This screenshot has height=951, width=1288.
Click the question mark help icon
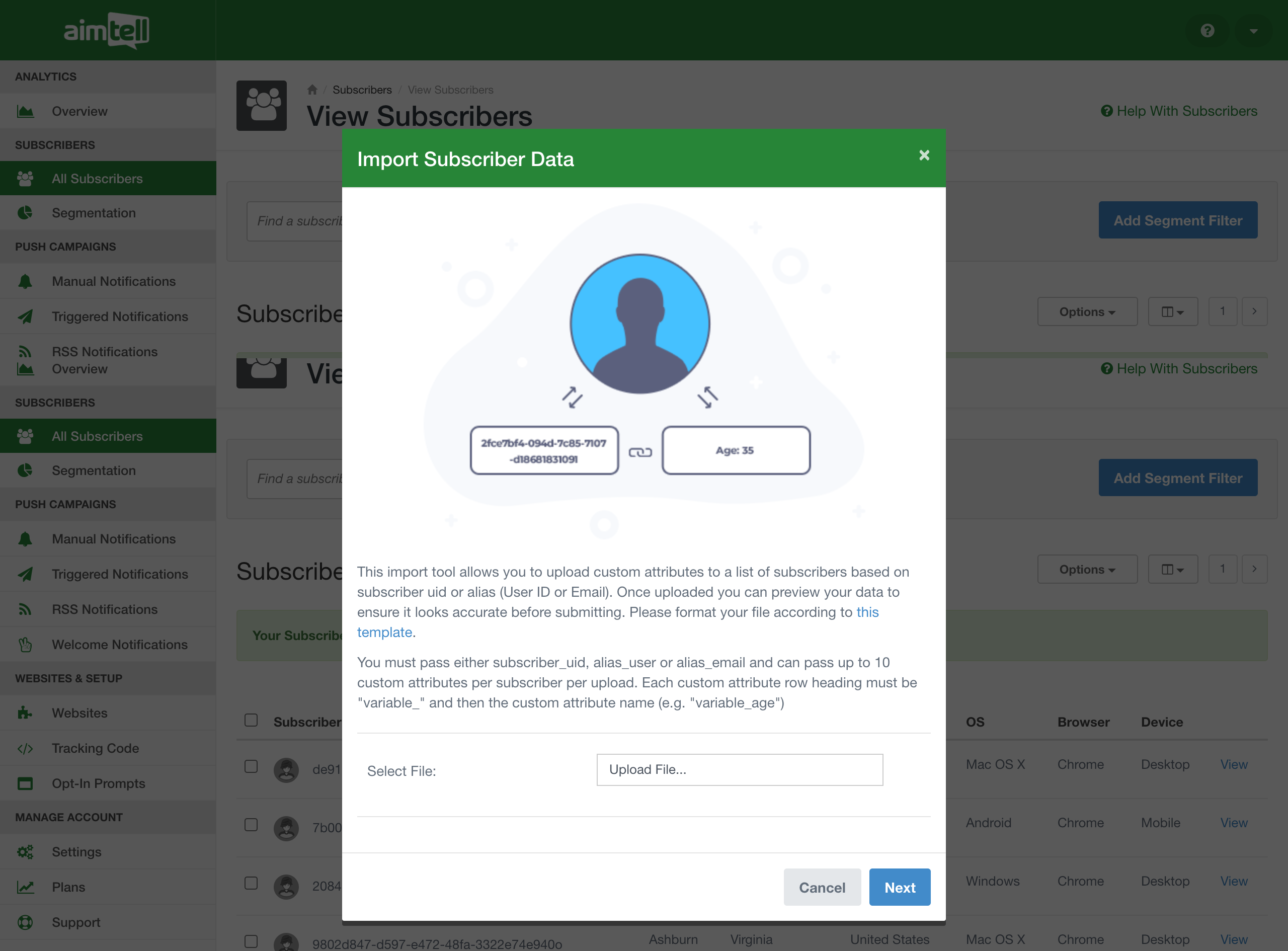[1207, 31]
